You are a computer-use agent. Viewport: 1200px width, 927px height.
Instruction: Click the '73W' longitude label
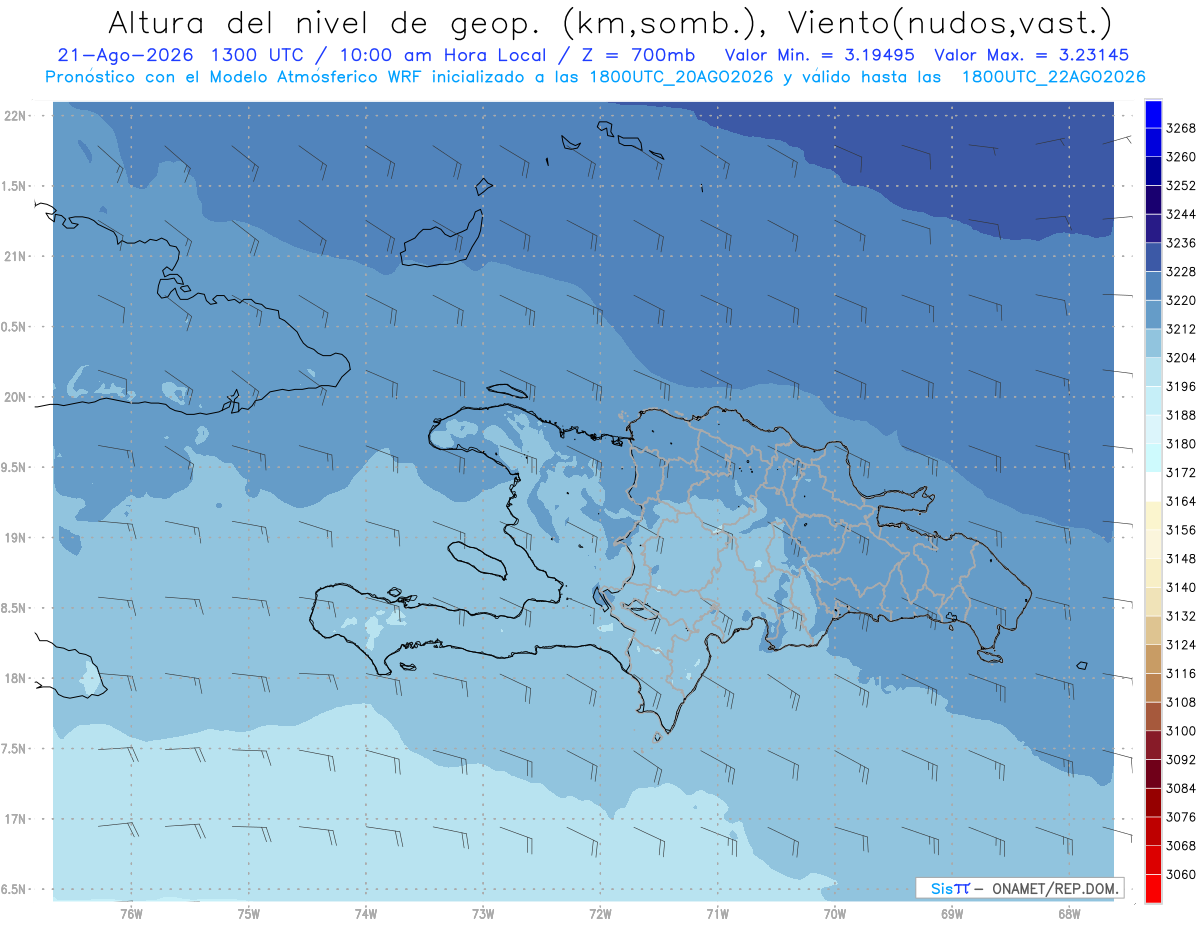pos(483,913)
